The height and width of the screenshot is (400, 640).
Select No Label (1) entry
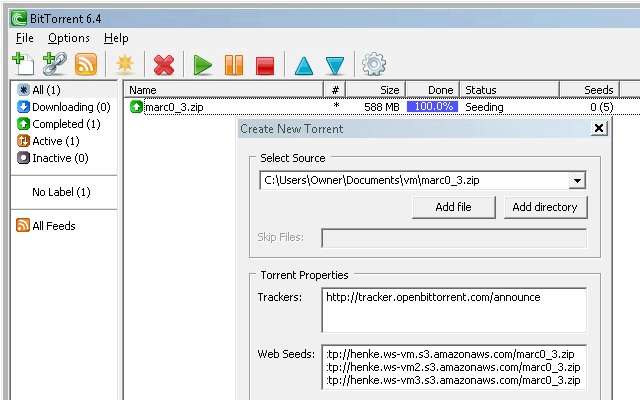[61, 192]
